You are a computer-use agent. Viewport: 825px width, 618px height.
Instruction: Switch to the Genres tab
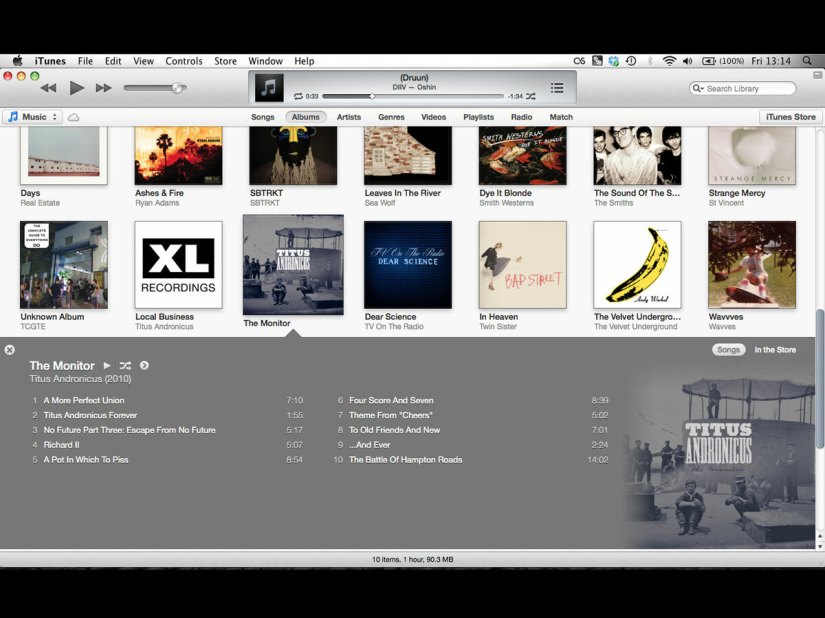[x=391, y=117]
